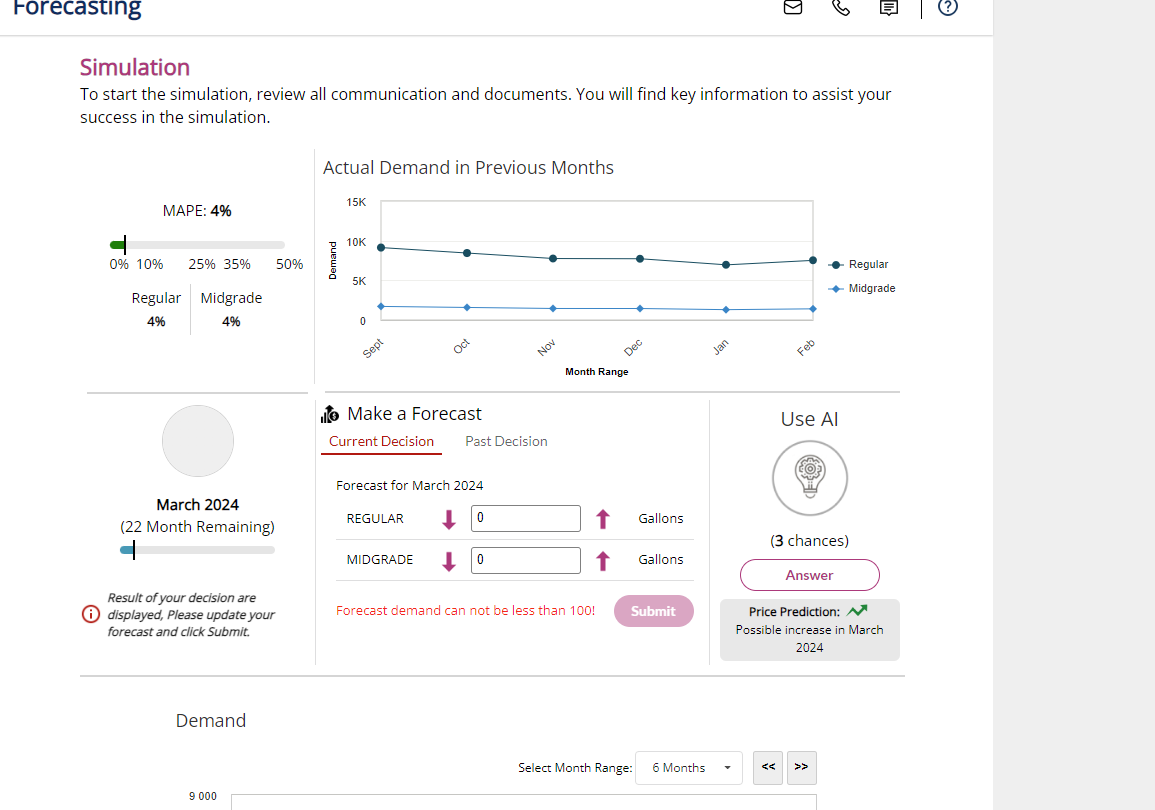Click 'Actual Demand in Previous Months' title
This screenshot has width=1155, height=810.
468,168
